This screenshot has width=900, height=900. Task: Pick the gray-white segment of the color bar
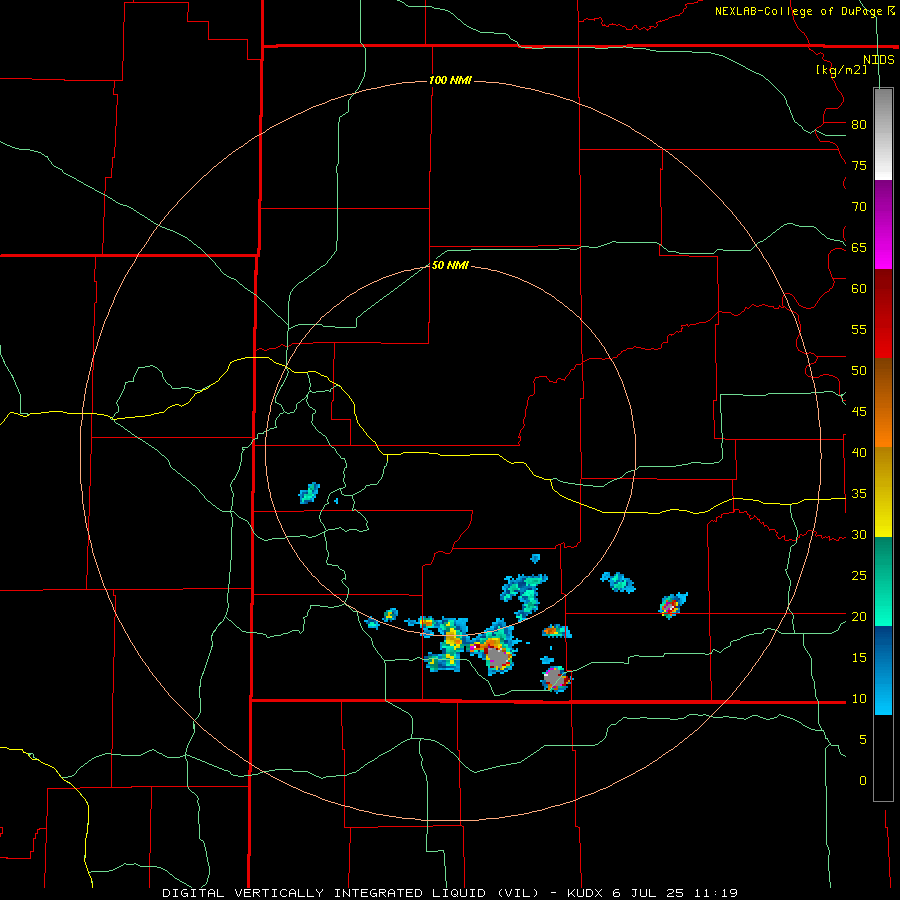point(883,134)
